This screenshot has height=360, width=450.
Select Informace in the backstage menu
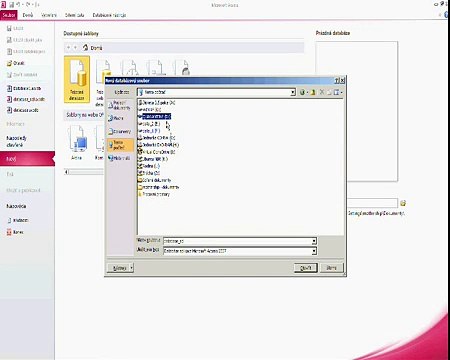pyautogui.click(x=15, y=124)
